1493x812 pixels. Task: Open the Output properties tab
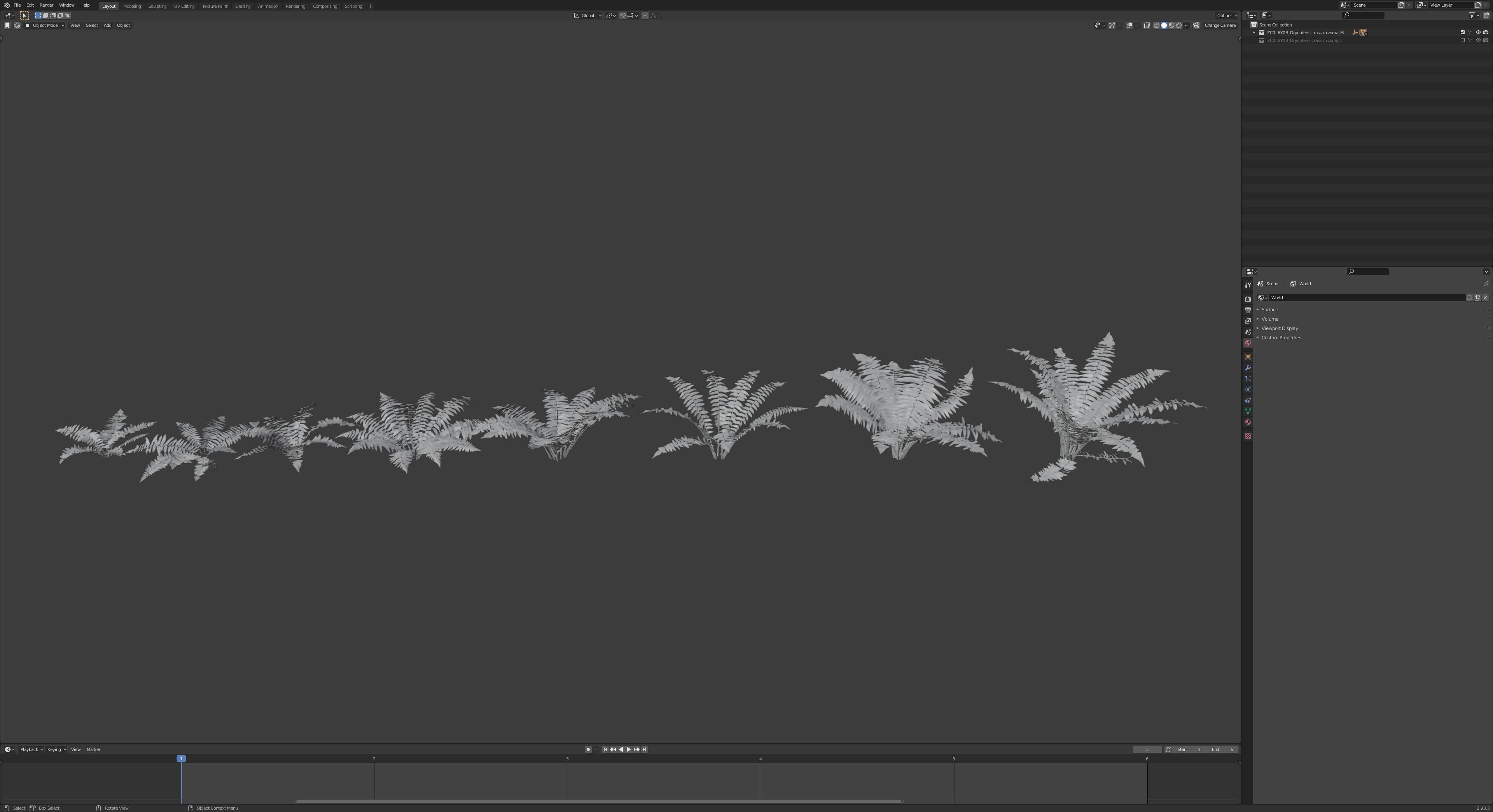coord(1248,310)
